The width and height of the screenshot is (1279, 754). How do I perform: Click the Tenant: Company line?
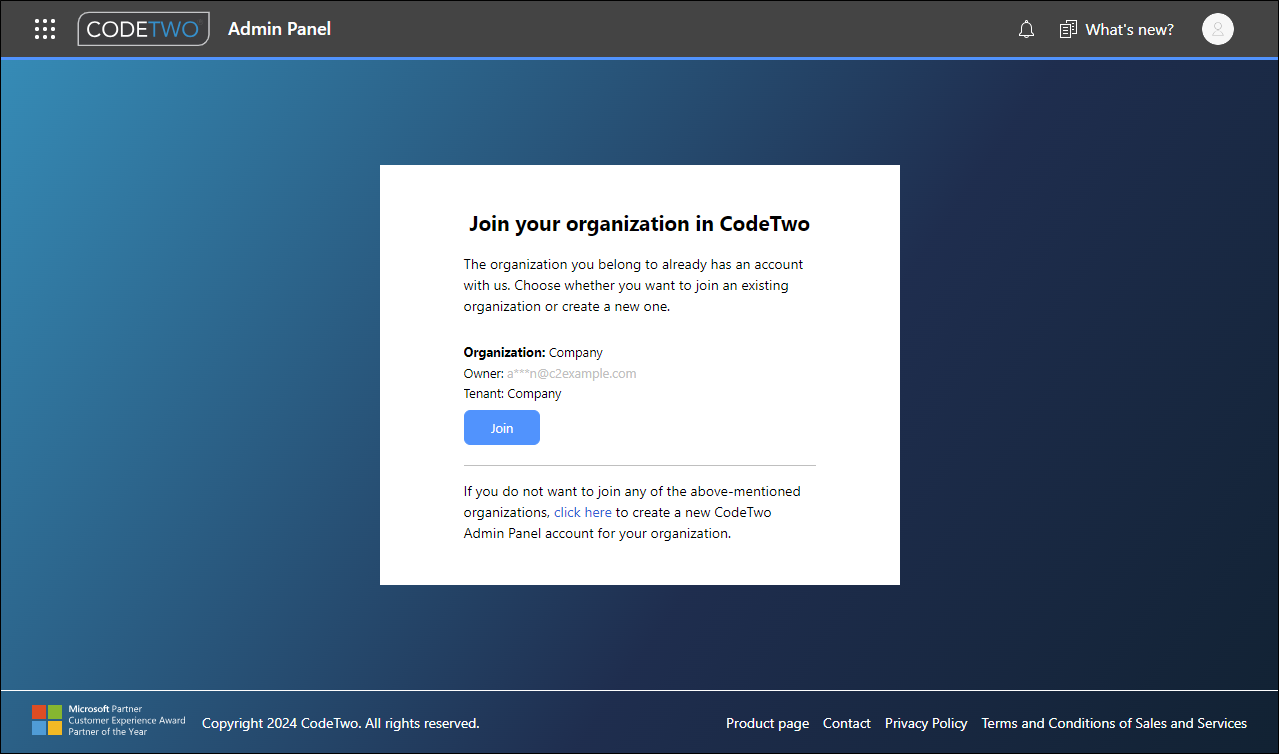click(512, 393)
